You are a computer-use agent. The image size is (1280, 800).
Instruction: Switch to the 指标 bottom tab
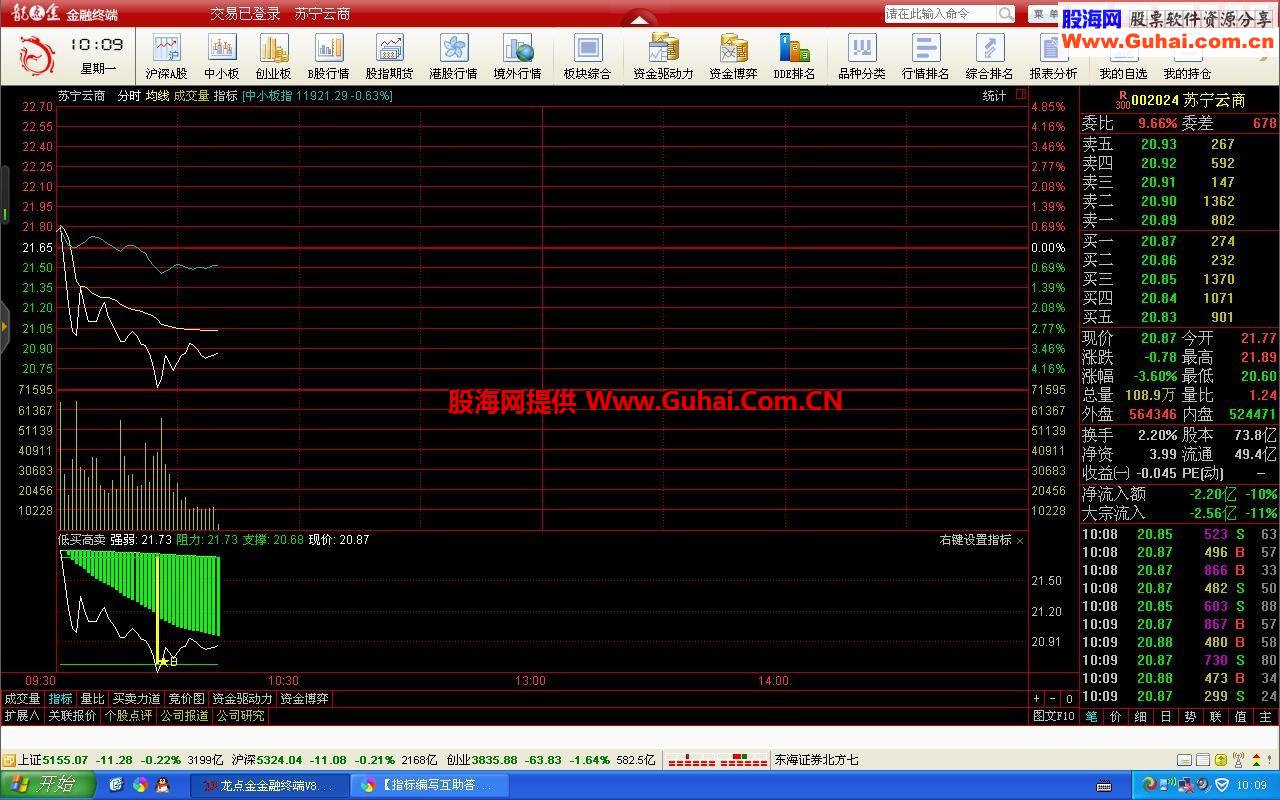pyautogui.click(x=60, y=699)
